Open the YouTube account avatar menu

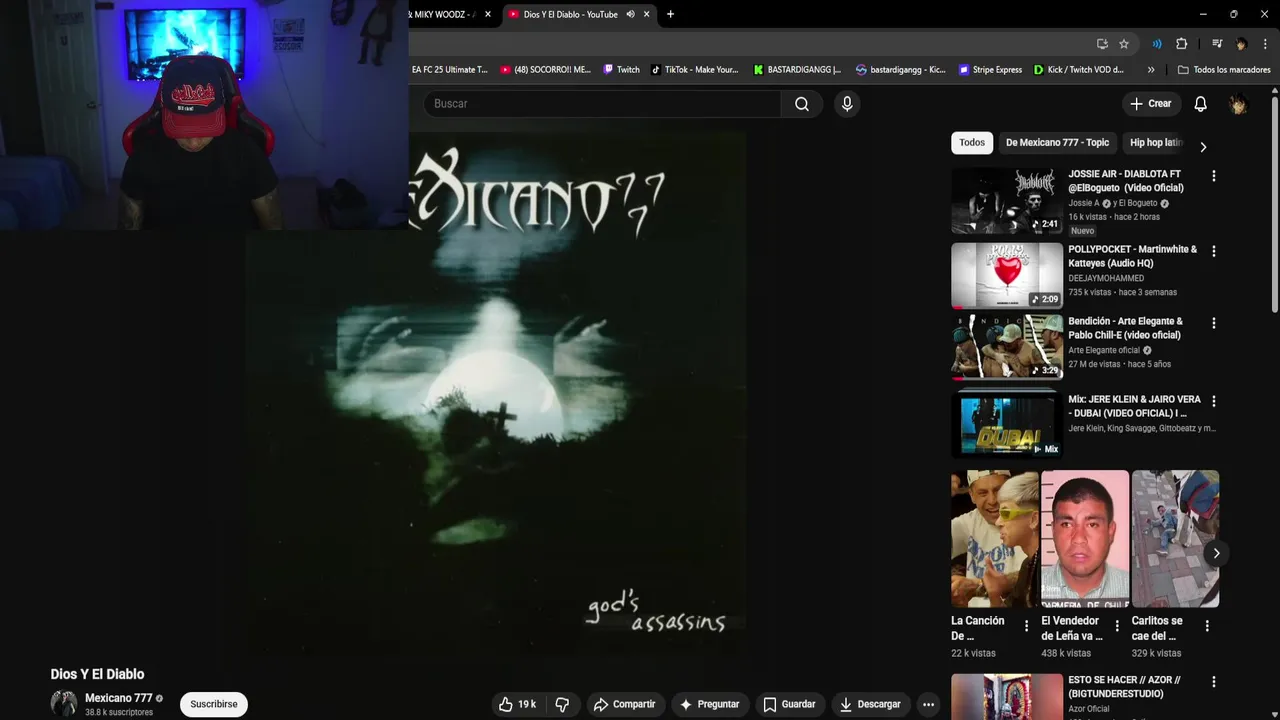(1238, 104)
